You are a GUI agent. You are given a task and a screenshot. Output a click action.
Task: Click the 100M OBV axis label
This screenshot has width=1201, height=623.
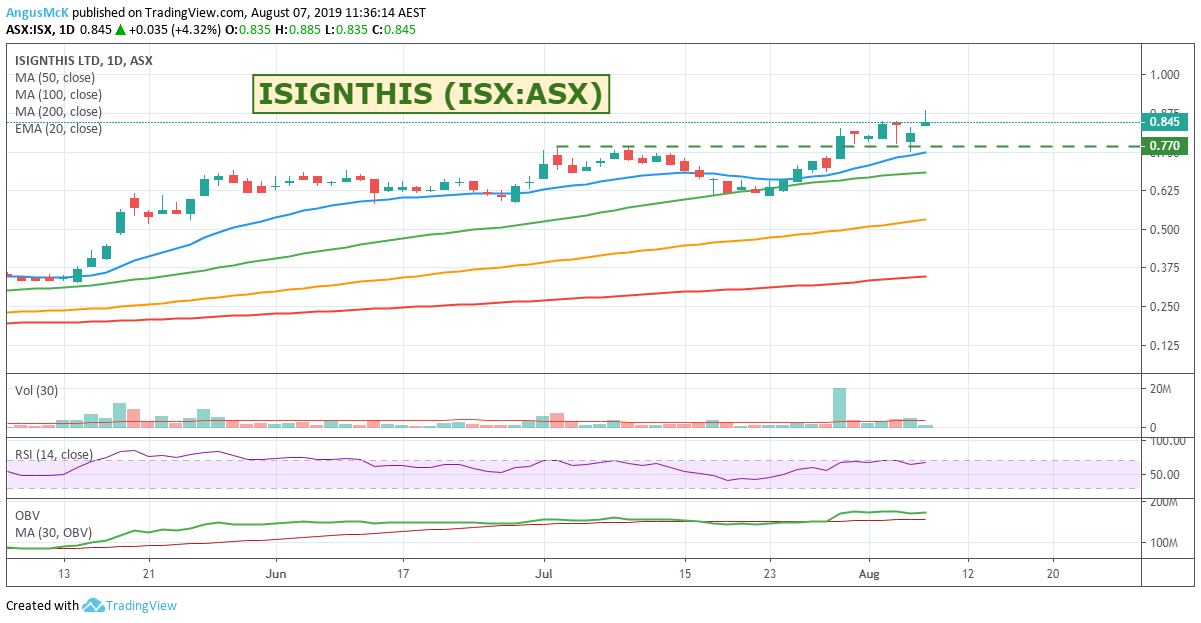tap(1163, 543)
